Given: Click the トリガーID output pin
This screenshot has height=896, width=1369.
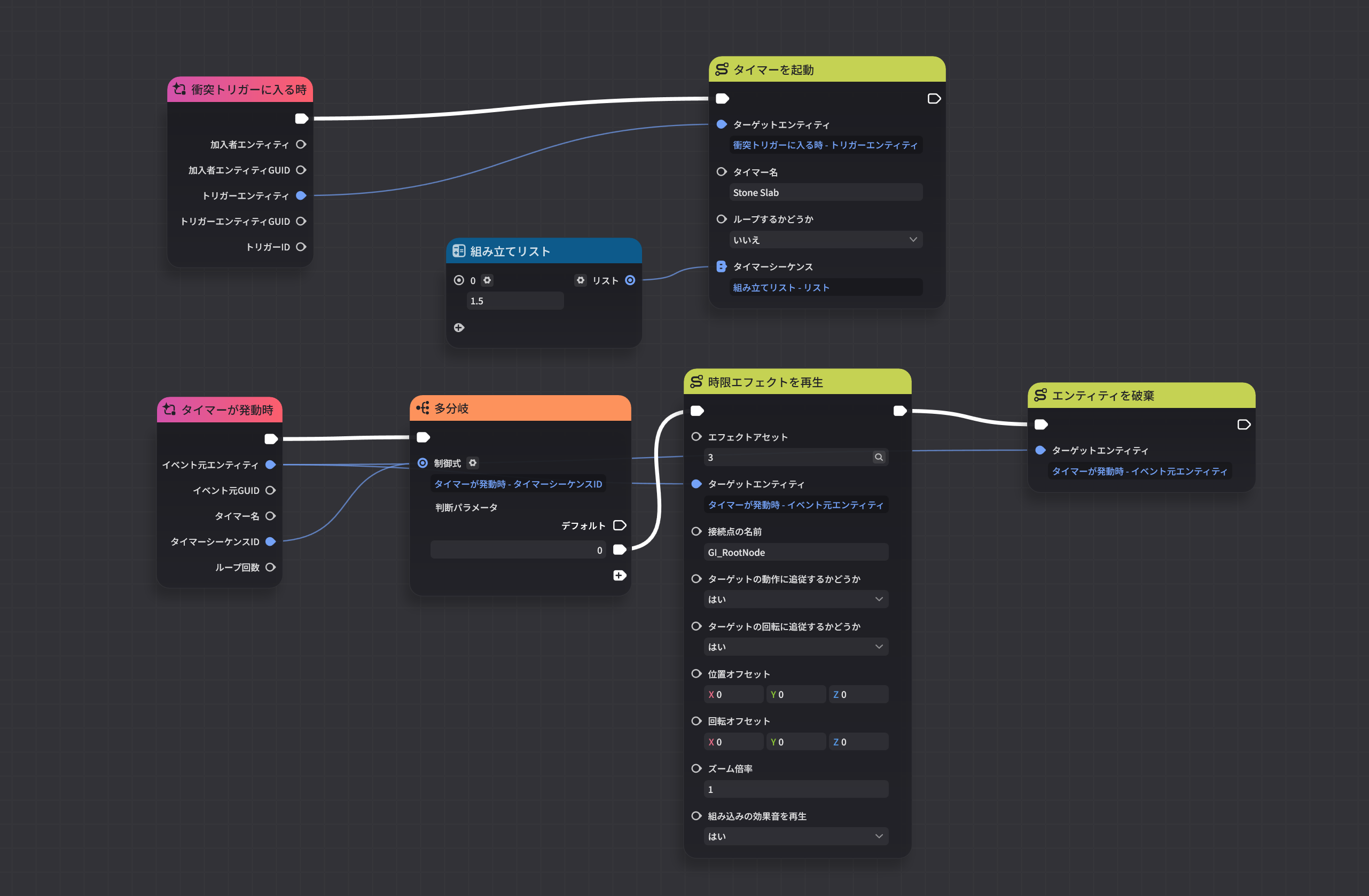Looking at the screenshot, I should [301, 247].
